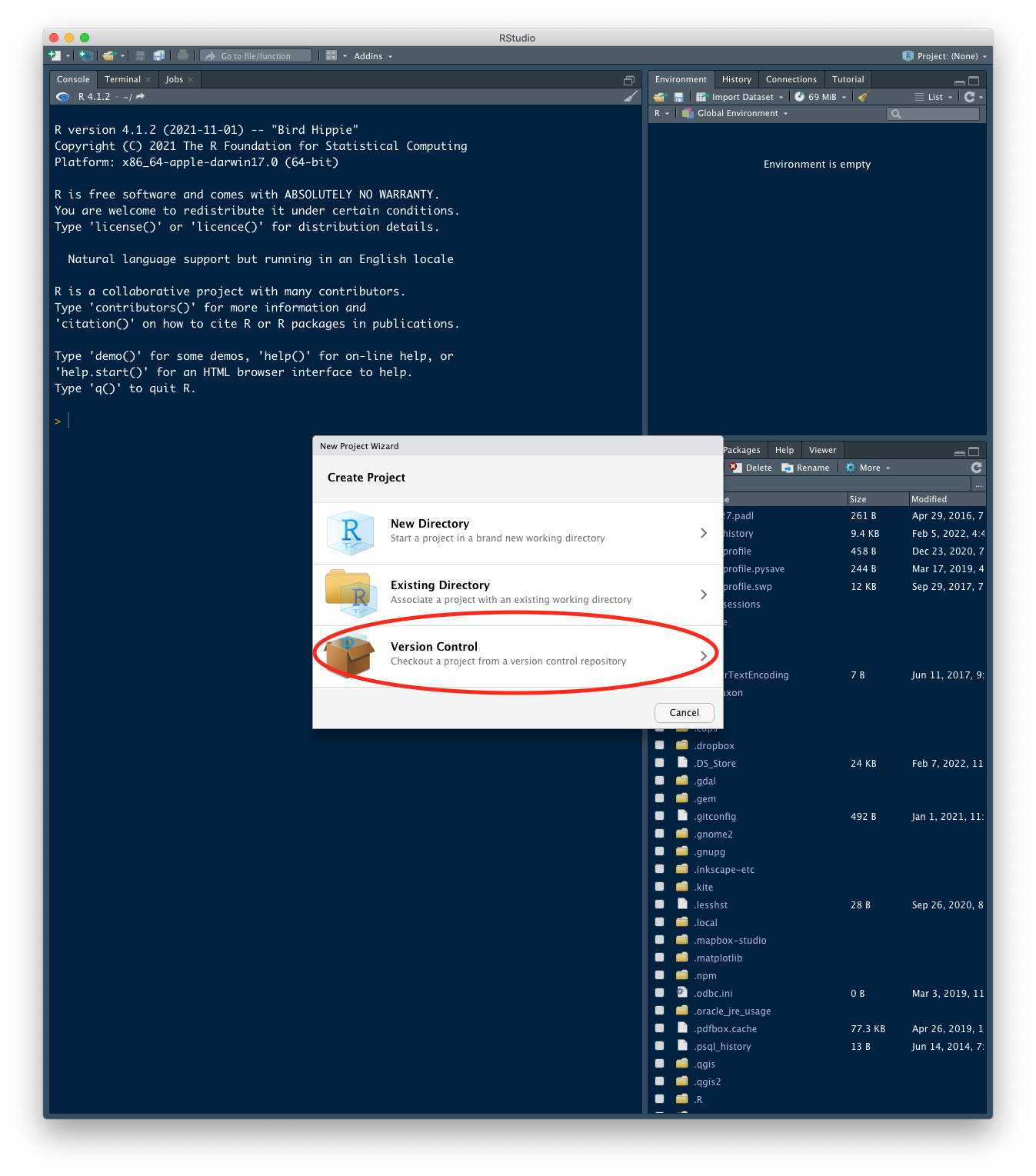
Task: Click the clear console broom icon
Action: pyautogui.click(x=631, y=97)
